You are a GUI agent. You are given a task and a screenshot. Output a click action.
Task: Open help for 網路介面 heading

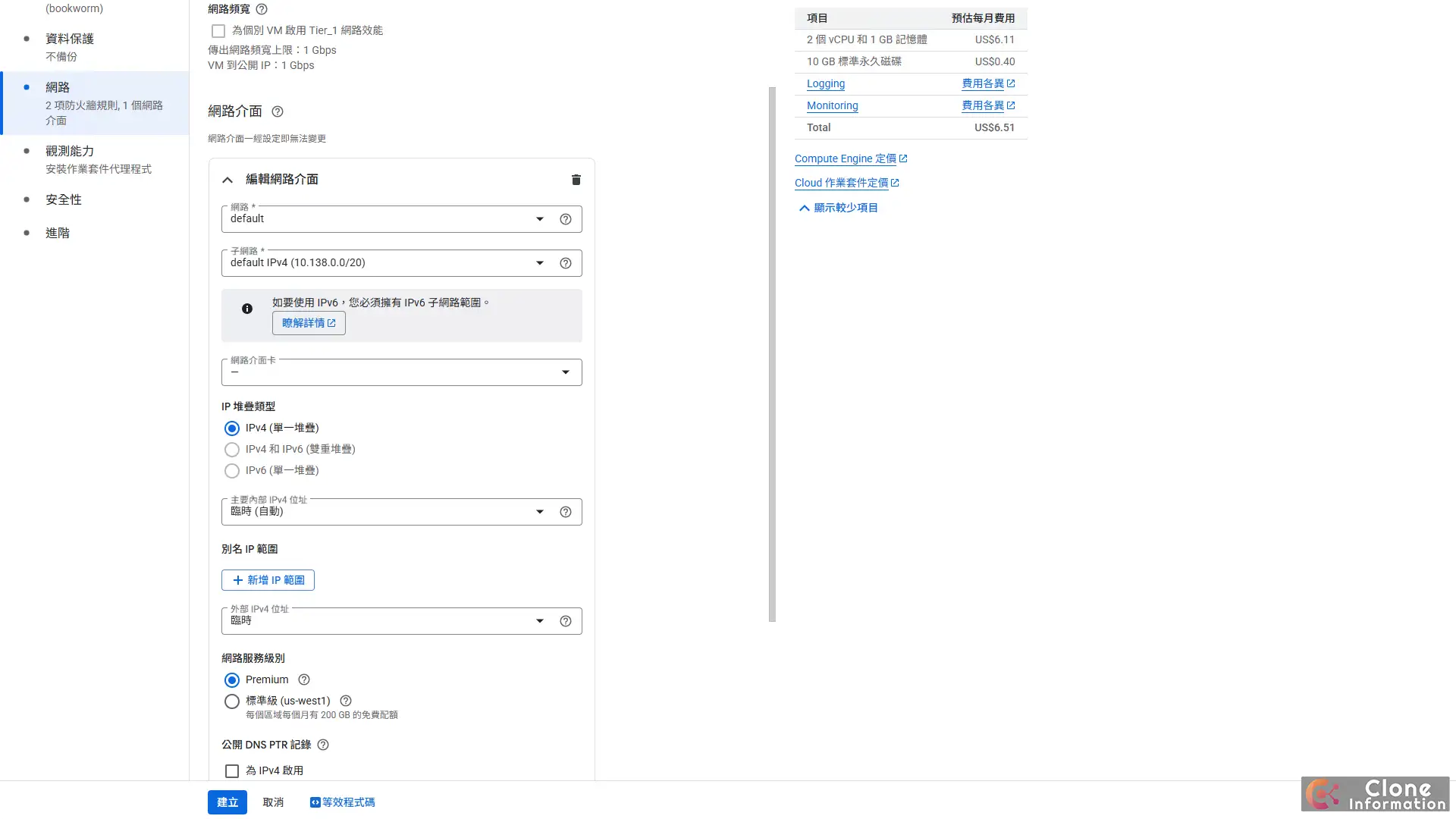(277, 111)
